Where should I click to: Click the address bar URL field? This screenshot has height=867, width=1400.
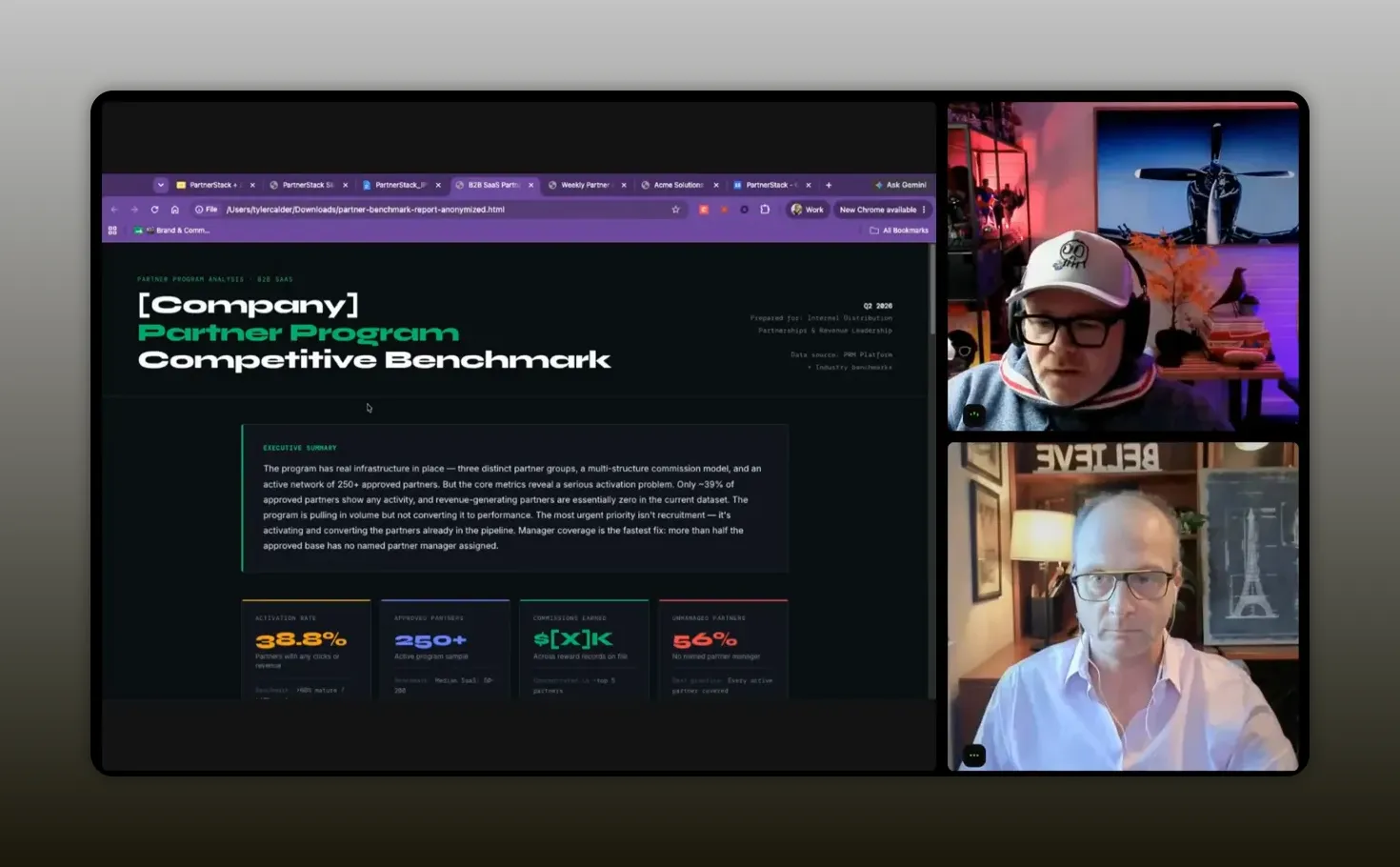[438, 210]
